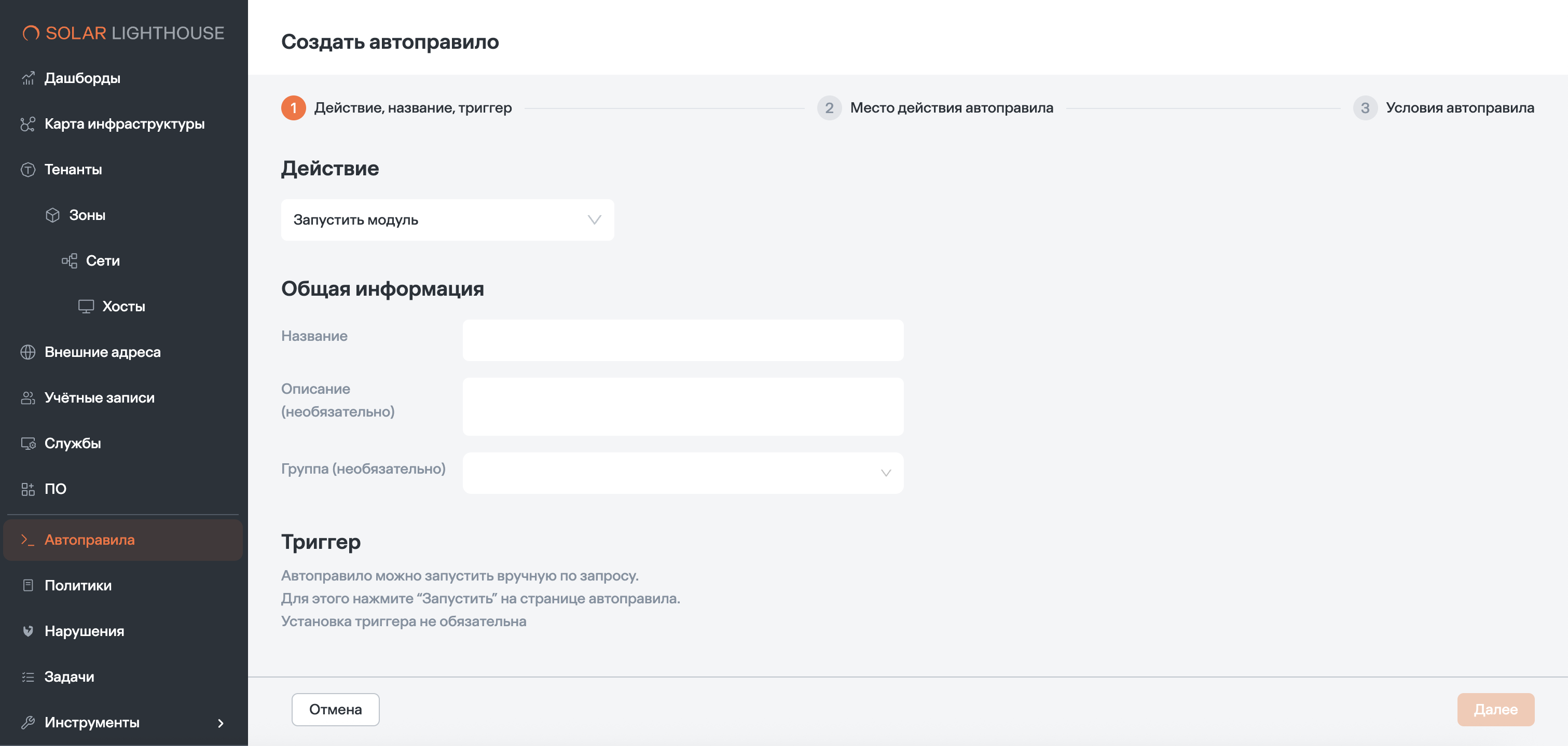
Task: Click the Автоправила terminal prompt icon
Action: (x=28, y=540)
